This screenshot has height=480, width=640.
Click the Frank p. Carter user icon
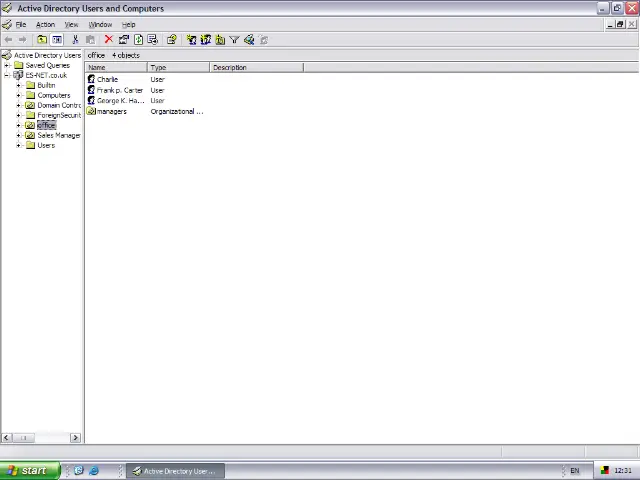pos(91,90)
